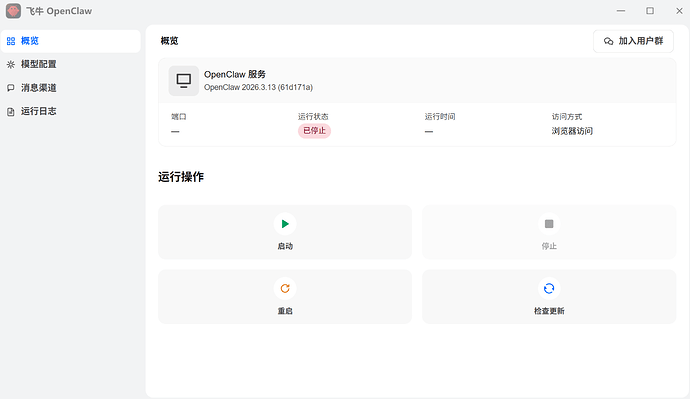Click the OpenClaw 服务 monitor icon

184,81
